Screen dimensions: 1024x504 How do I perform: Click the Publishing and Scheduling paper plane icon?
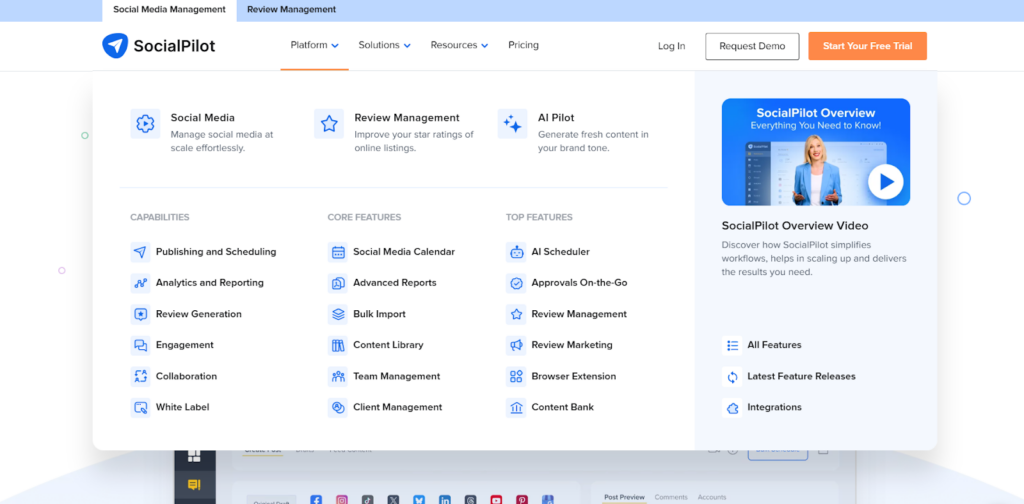[x=140, y=252]
